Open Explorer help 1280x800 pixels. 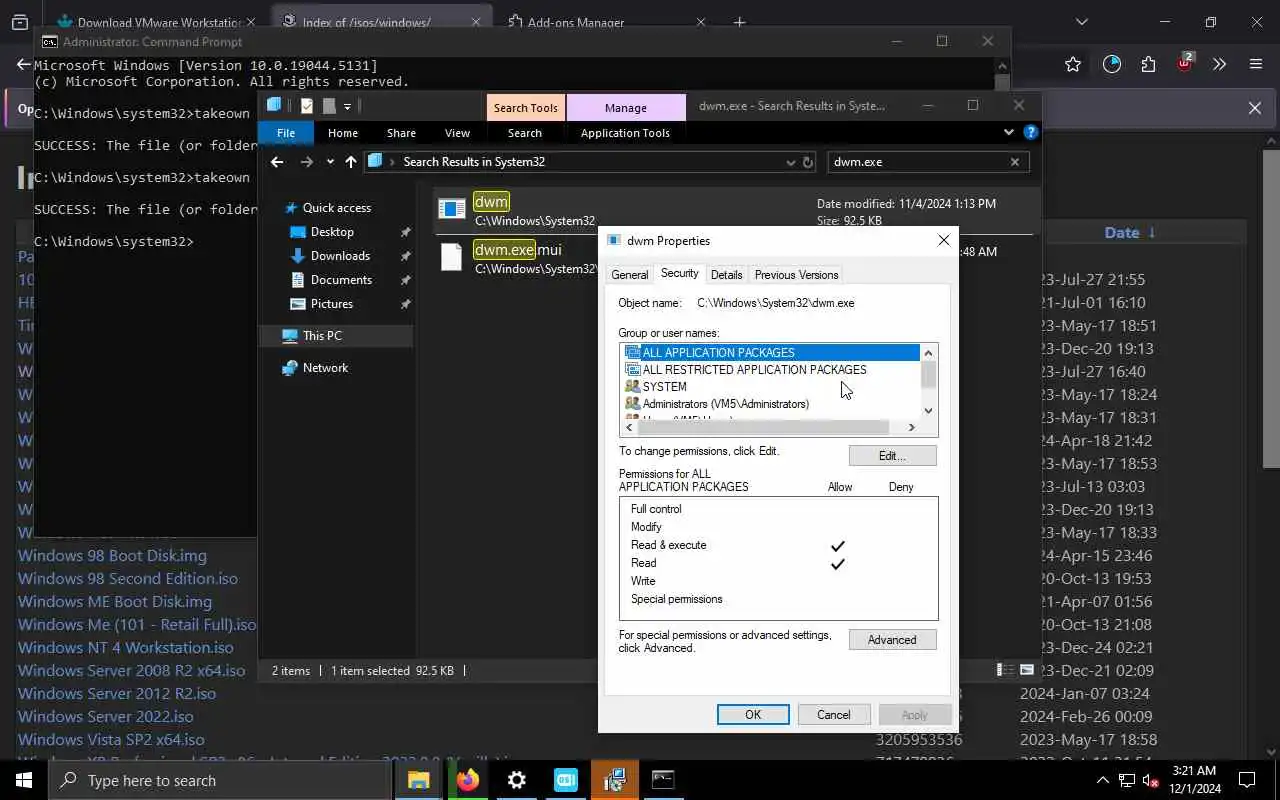[x=1031, y=132]
